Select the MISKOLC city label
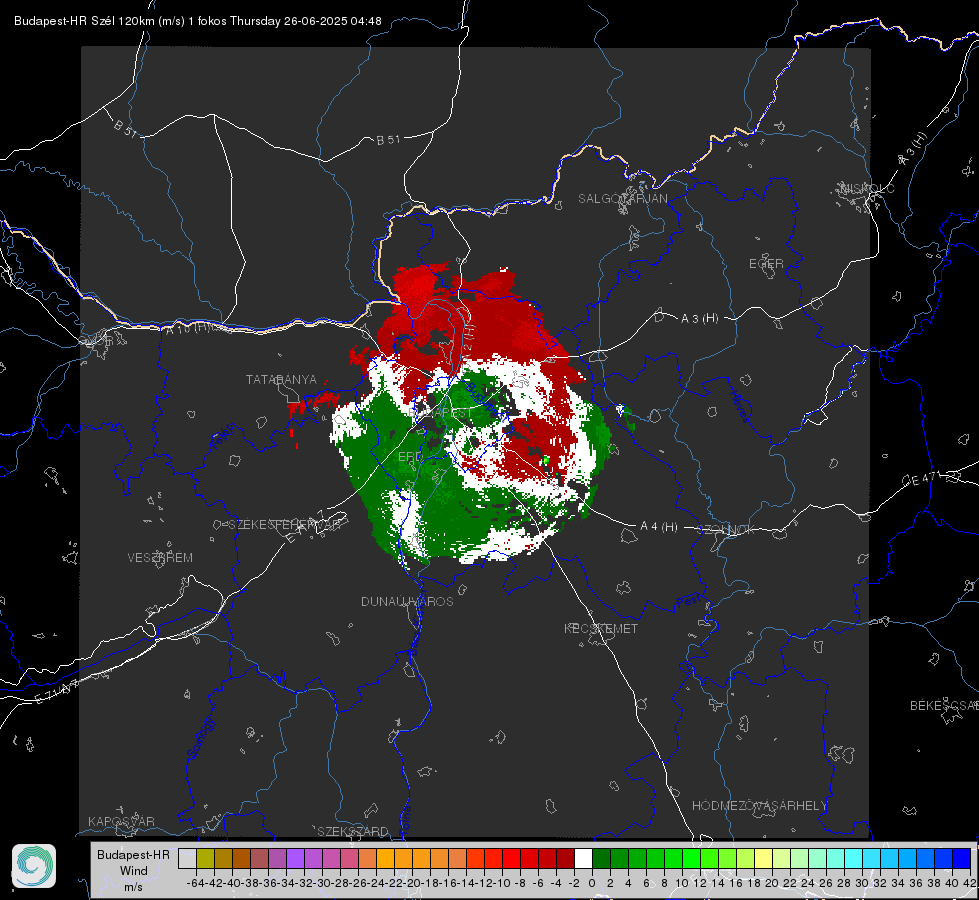This screenshot has width=979, height=900. point(868,188)
